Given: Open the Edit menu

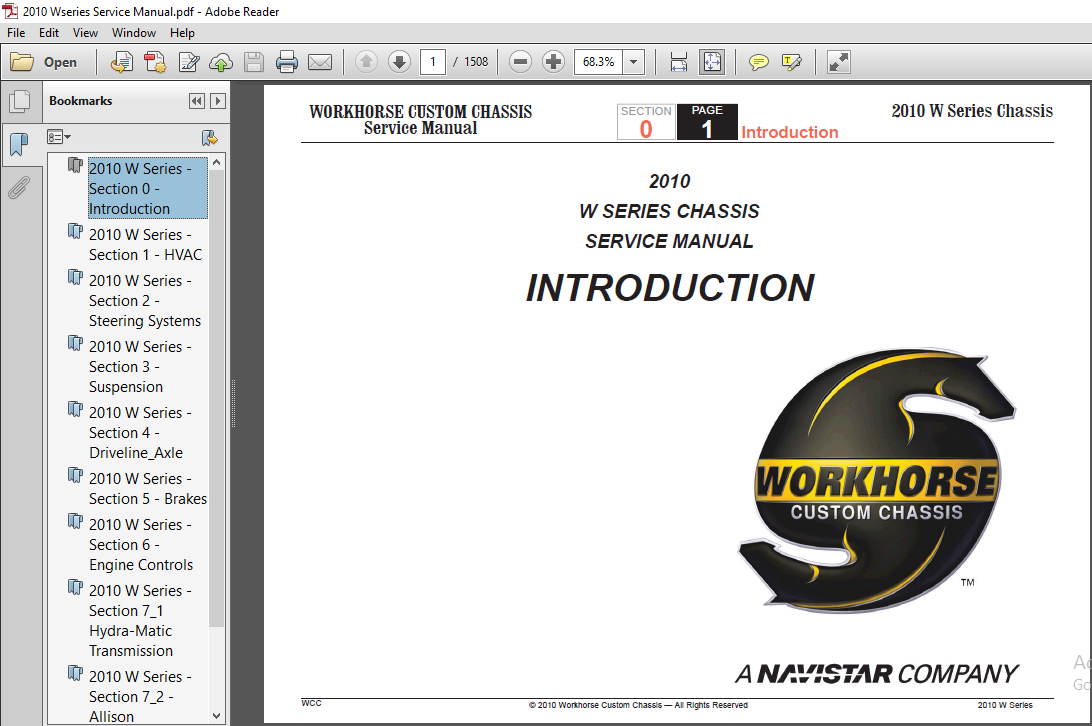Looking at the screenshot, I should click(49, 33).
